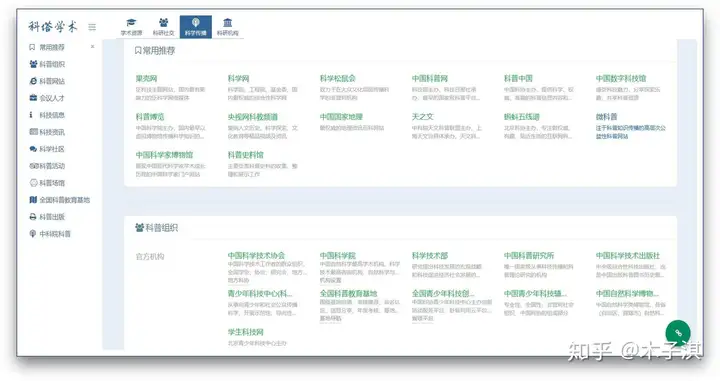Viewport: 720px width, 381px height.
Task: Click the 官方机构 category label
Action: tap(150, 257)
